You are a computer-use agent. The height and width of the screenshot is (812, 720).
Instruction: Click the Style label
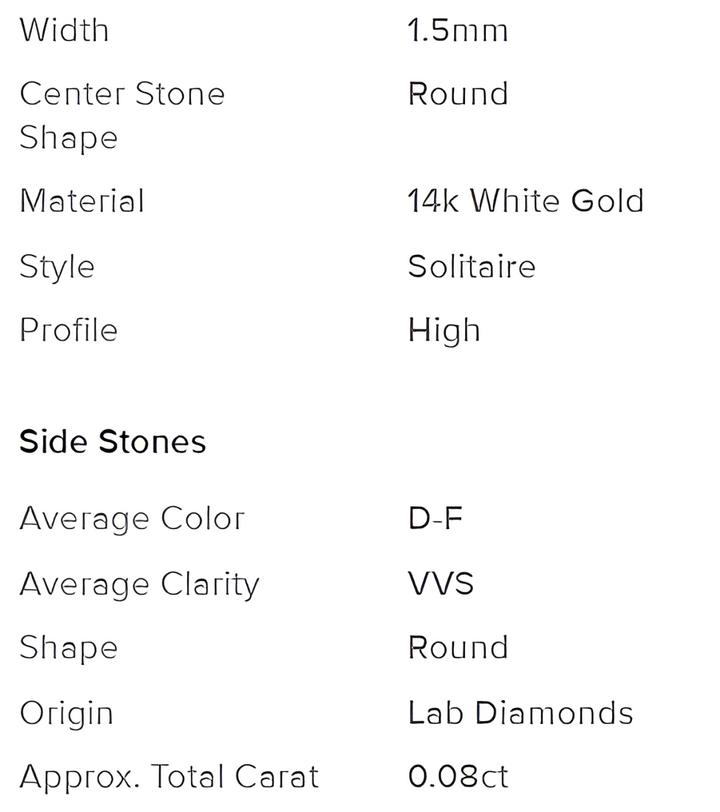[57, 267]
